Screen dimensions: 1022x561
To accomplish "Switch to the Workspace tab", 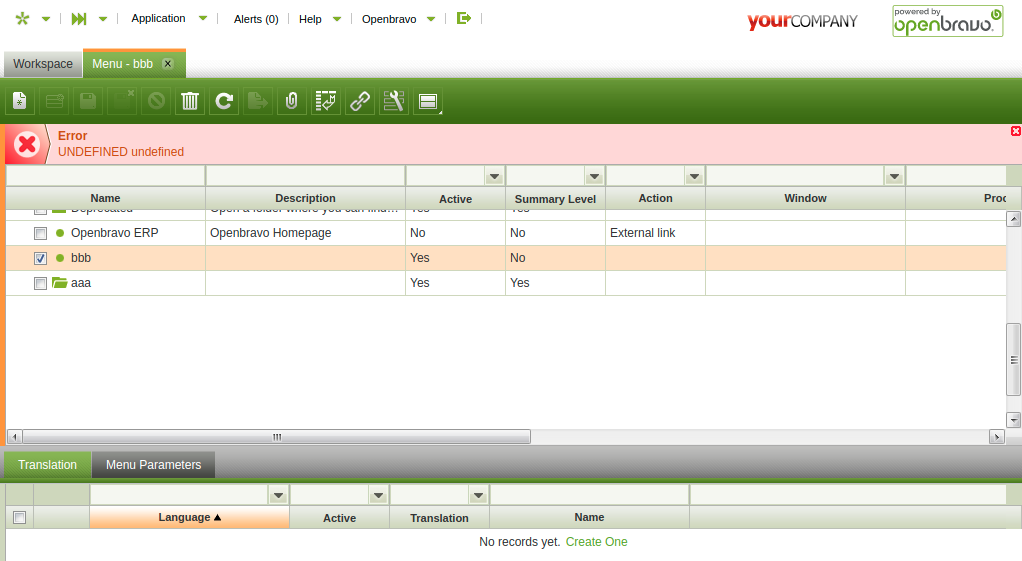I will coord(43,64).
